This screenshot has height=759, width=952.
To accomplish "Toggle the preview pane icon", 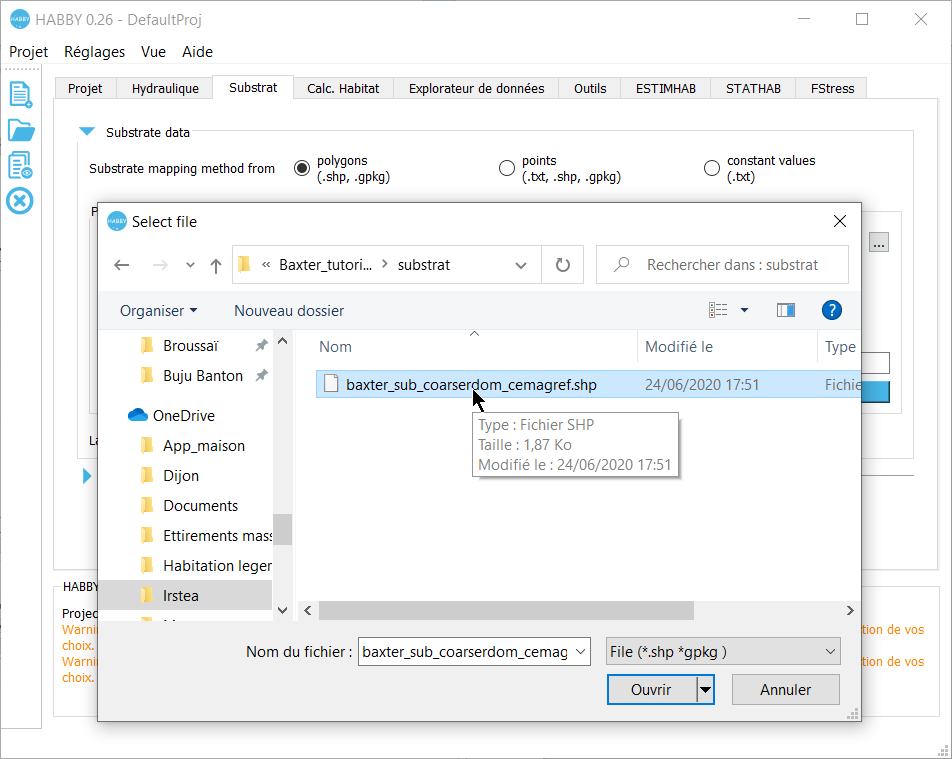I will coord(785,311).
